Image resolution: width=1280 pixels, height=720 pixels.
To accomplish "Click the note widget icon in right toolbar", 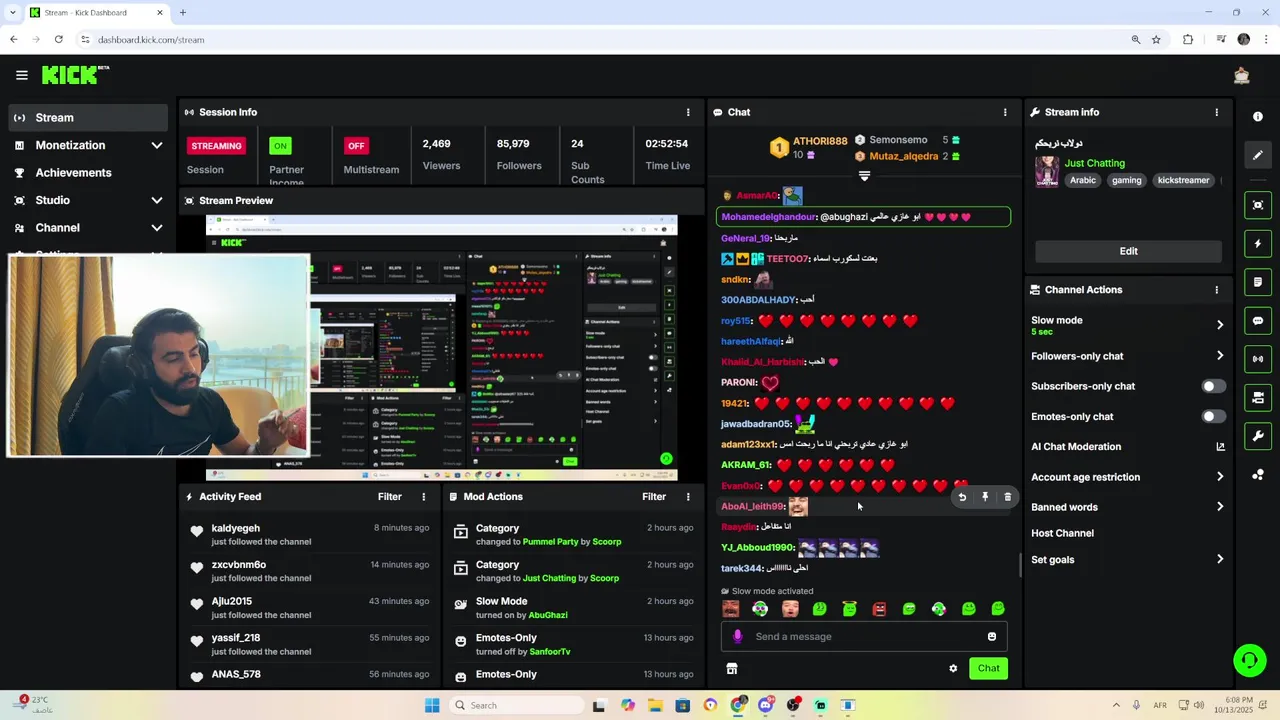I will point(1258,282).
